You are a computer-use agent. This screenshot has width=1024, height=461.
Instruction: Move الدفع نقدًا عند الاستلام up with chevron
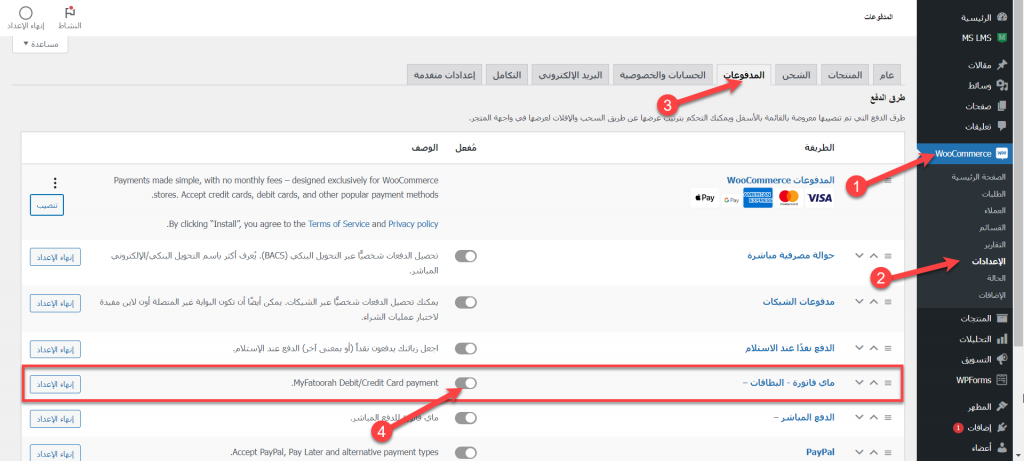[874, 348]
